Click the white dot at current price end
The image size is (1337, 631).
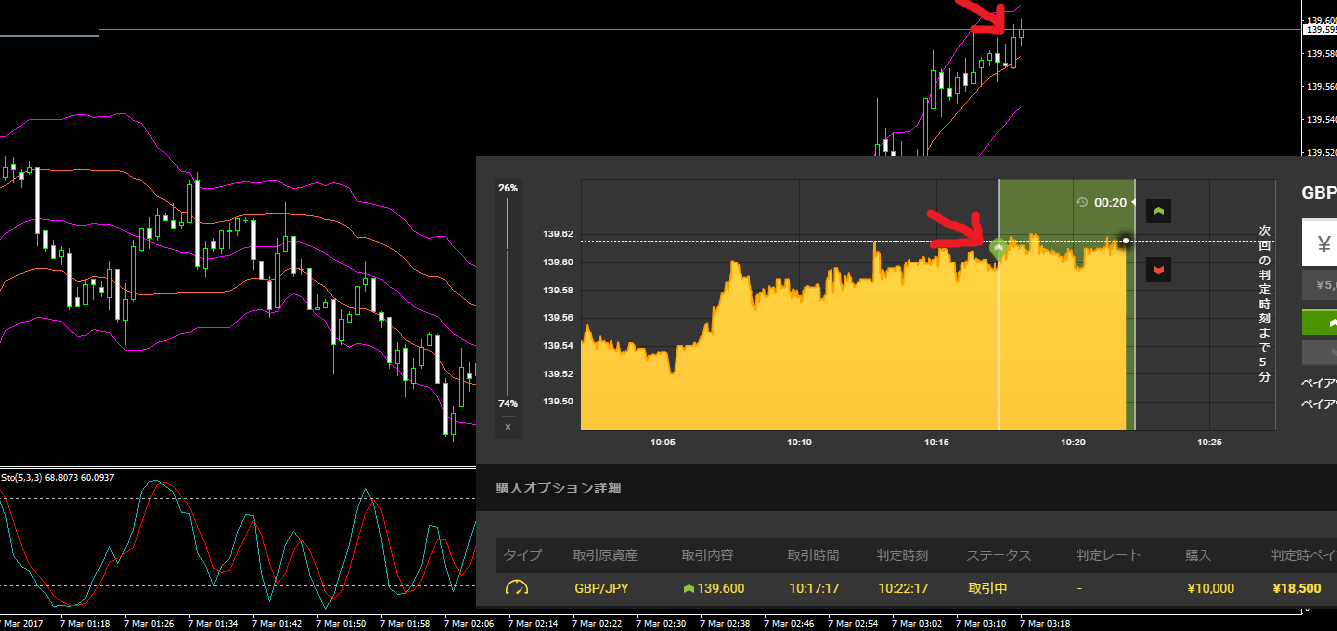[x=1126, y=240]
